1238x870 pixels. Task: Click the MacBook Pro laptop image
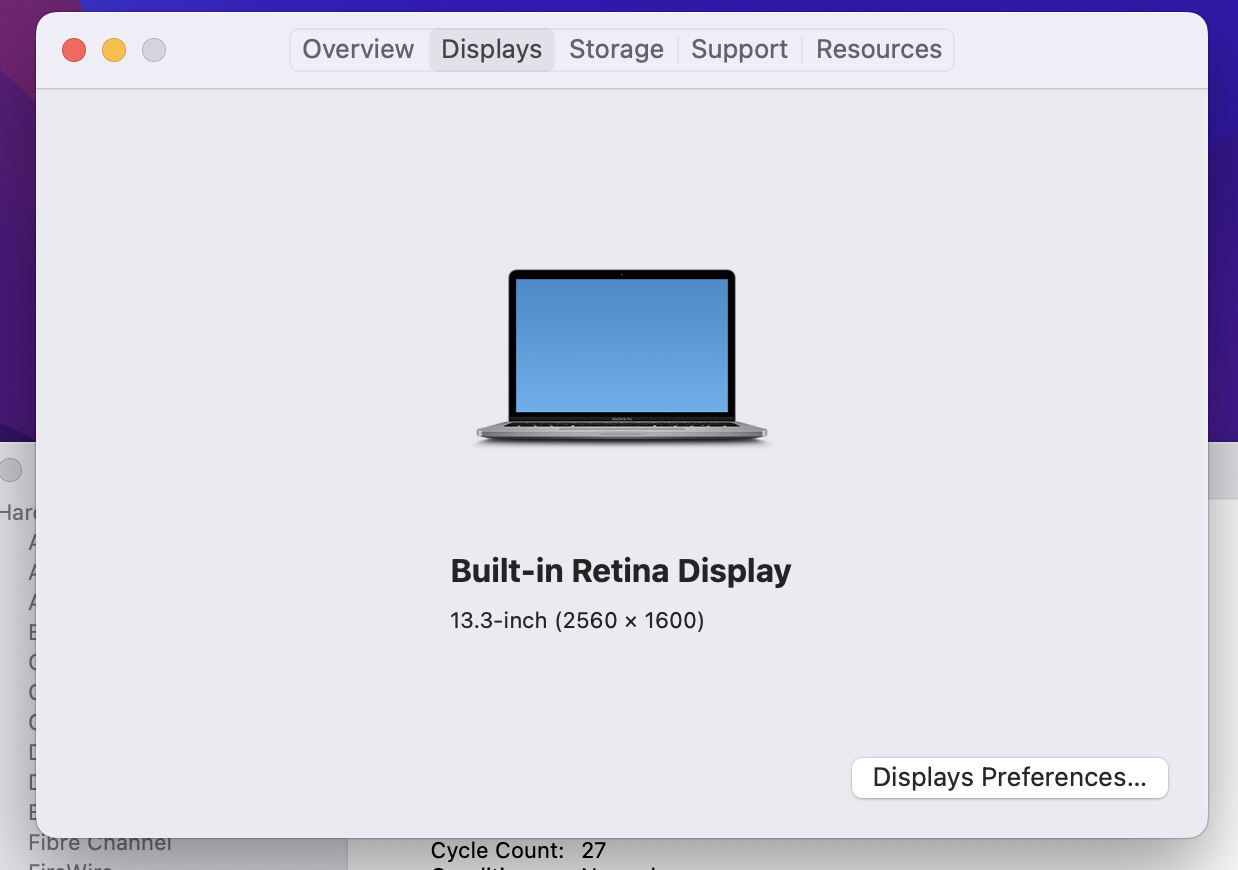click(x=621, y=355)
